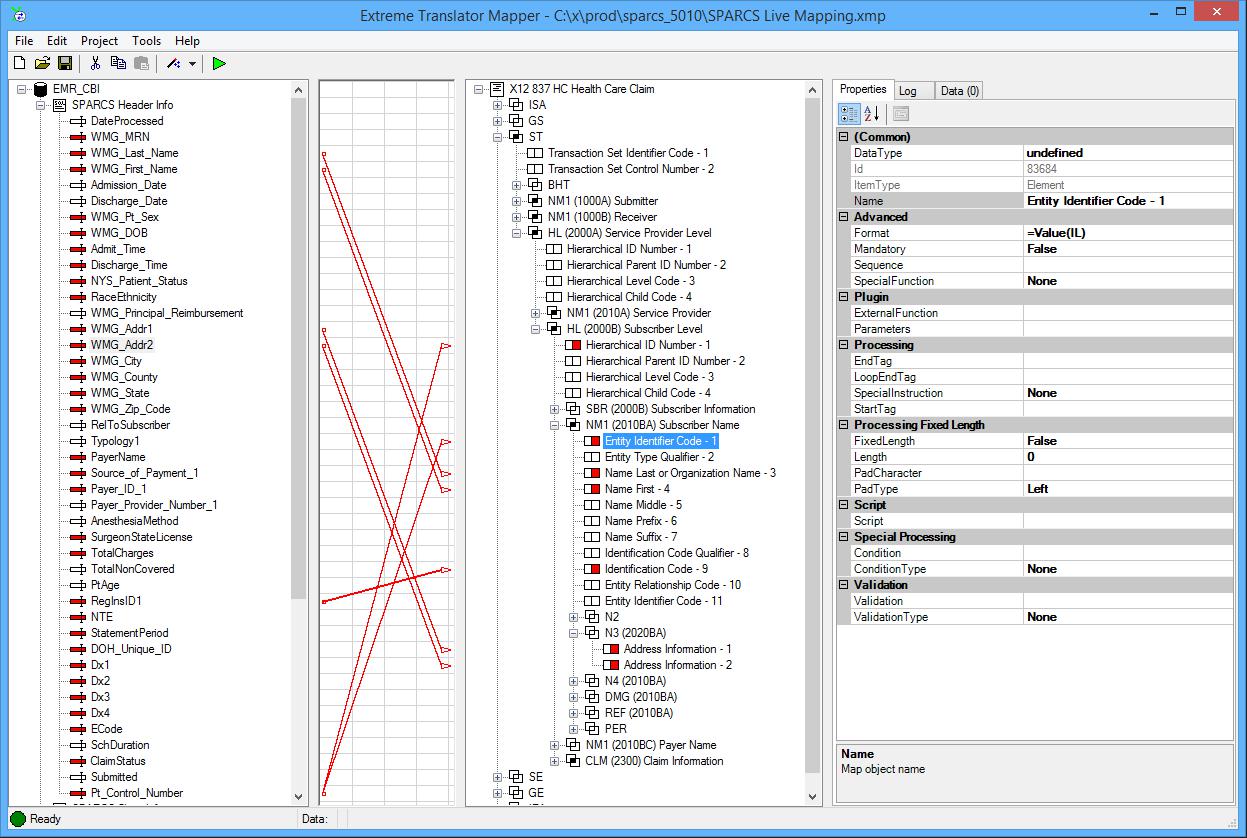
Task: Open the dropdown arrow beside the wand icon
Action: tap(191, 64)
